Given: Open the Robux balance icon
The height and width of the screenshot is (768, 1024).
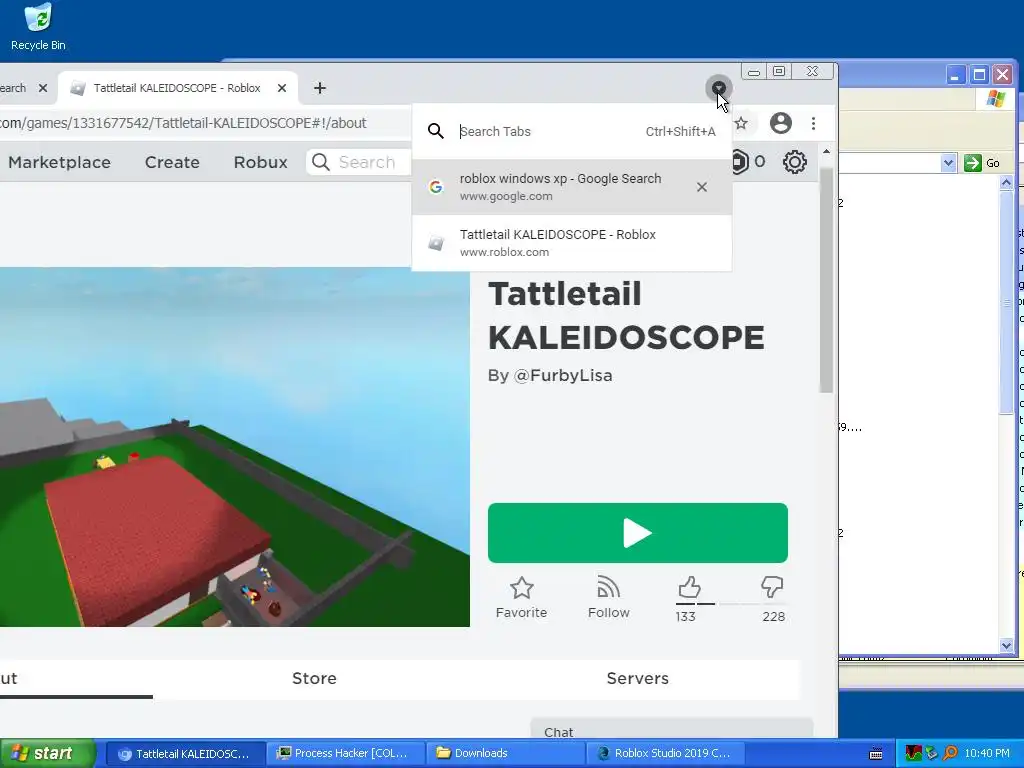Looking at the screenshot, I should (739, 162).
